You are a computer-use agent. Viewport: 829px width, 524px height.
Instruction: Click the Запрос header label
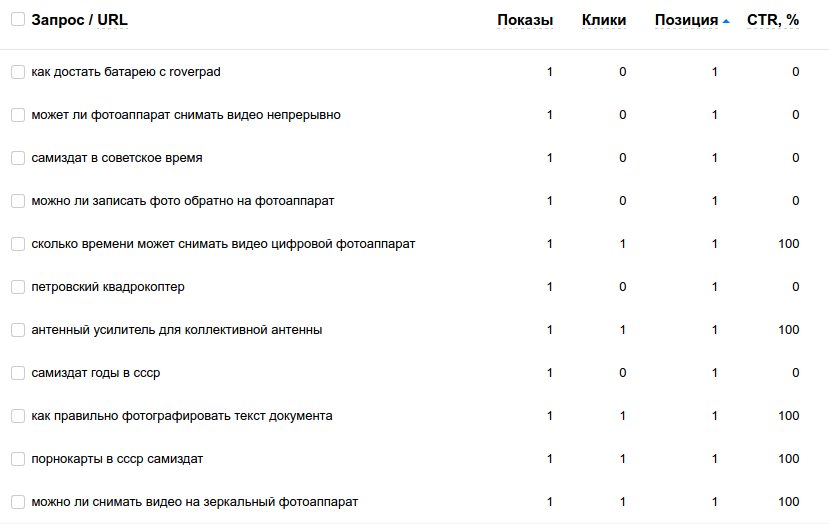[58, 20]
